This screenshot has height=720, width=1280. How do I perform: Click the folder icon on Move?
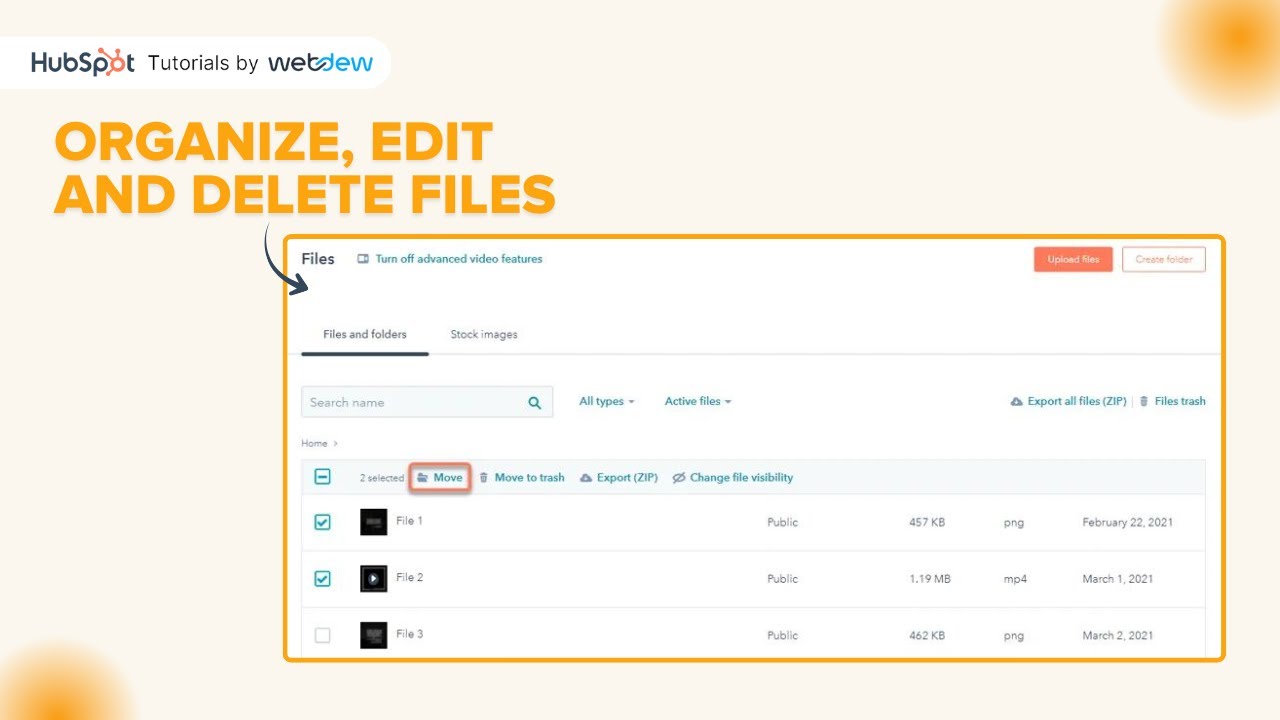tap(423, 478)
